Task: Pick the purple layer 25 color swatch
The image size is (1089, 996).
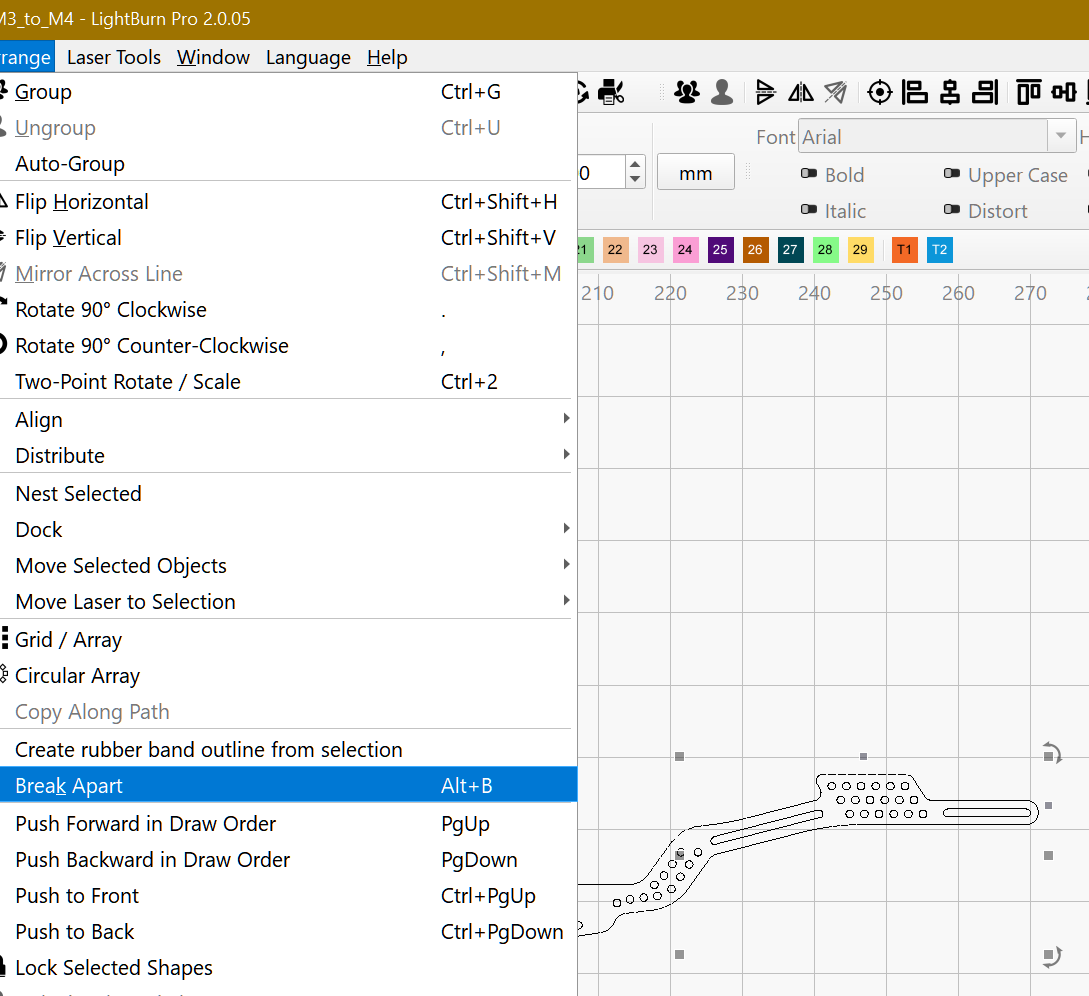Action: [720, 249]
